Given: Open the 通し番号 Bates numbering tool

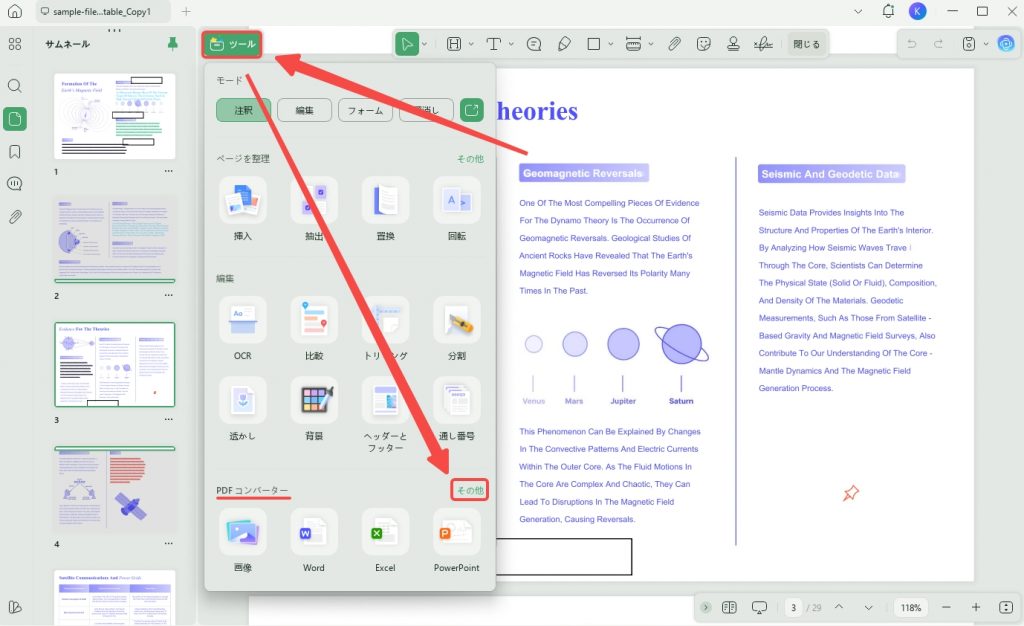Looking at the screenshot, I should point(456,409).
